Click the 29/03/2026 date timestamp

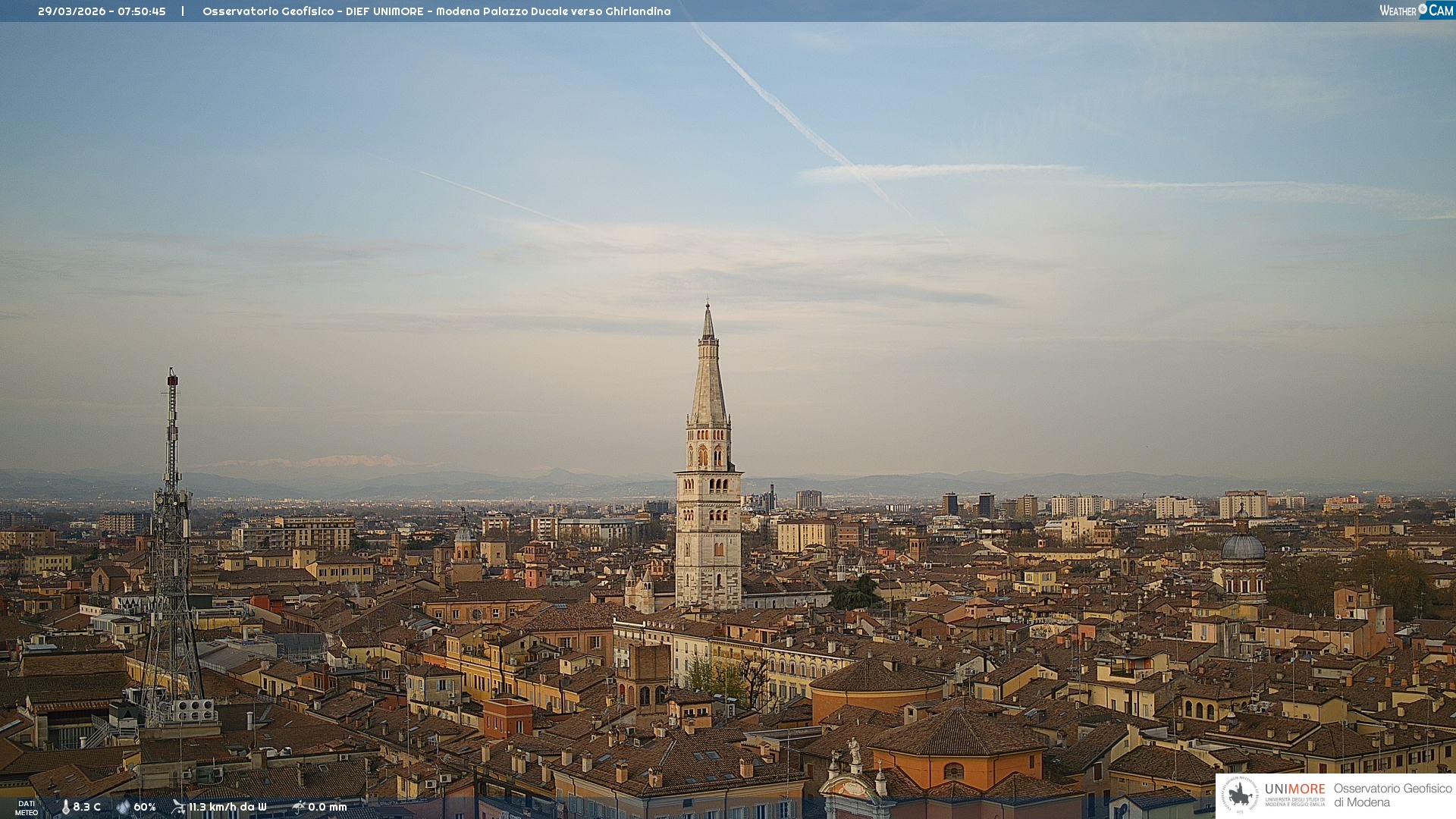[72, 11]
